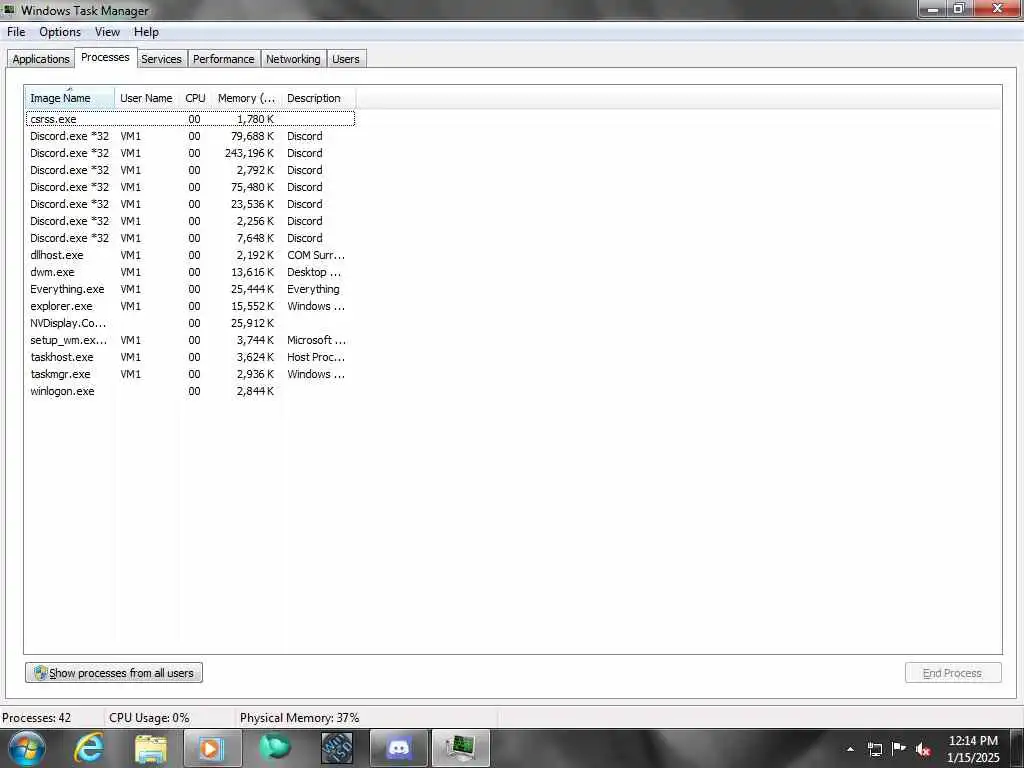Show hidden system tray icons arrow
Image resolution: width=1024 pixels, height=768 pixels.
(850, 749)
